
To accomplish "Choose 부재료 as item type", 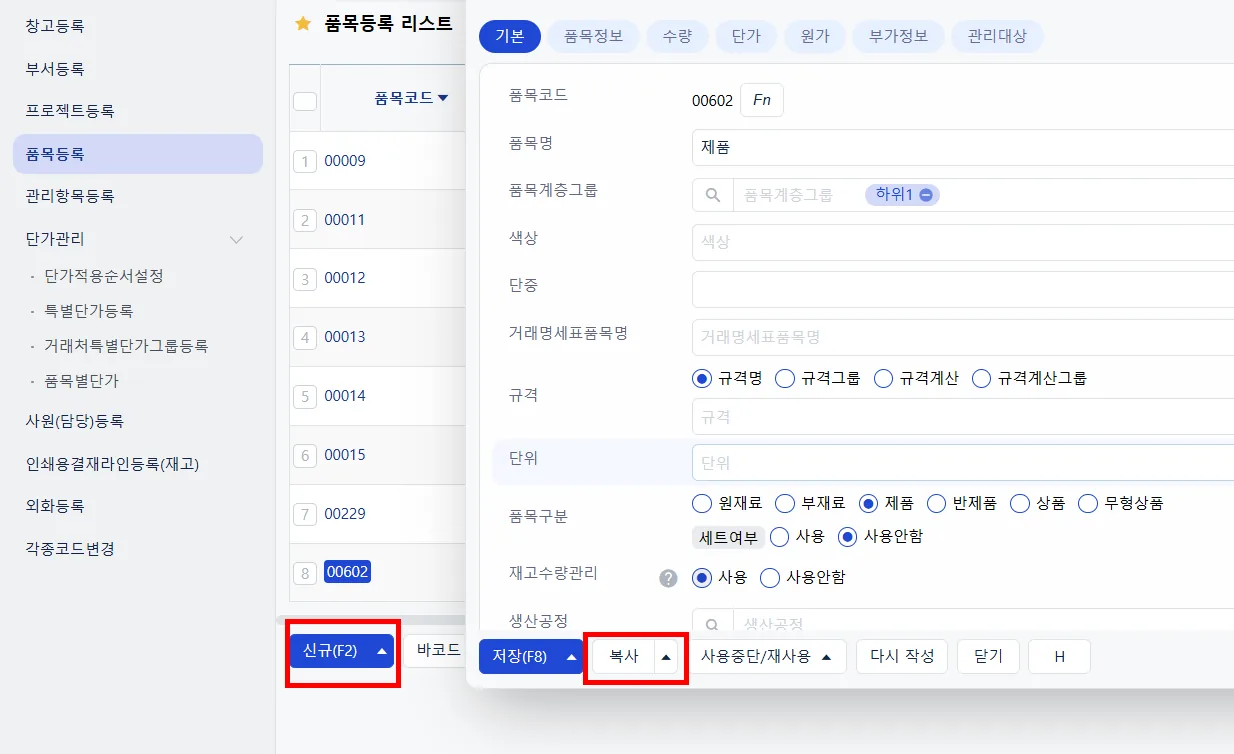I will 785,503.
